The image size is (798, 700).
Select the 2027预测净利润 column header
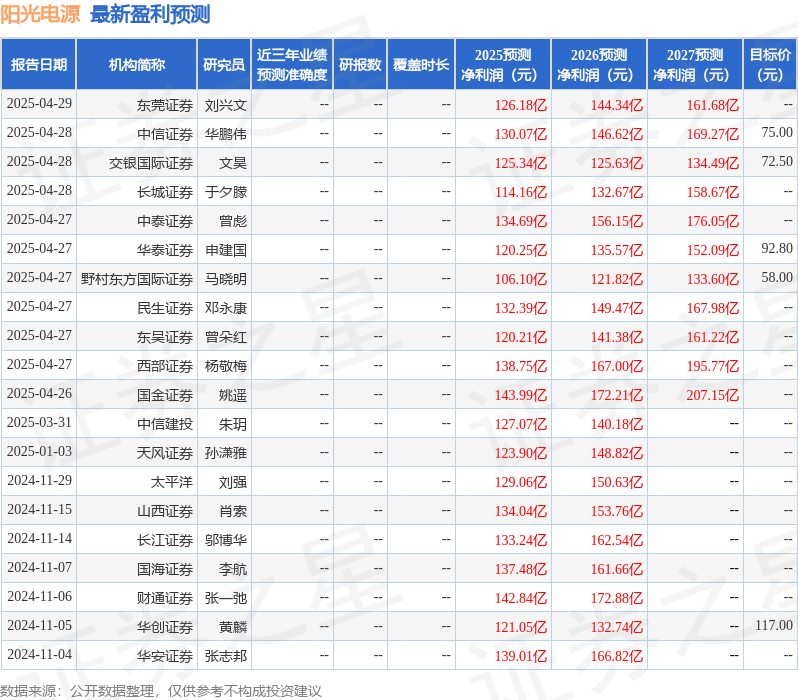(x=695, y=65)
